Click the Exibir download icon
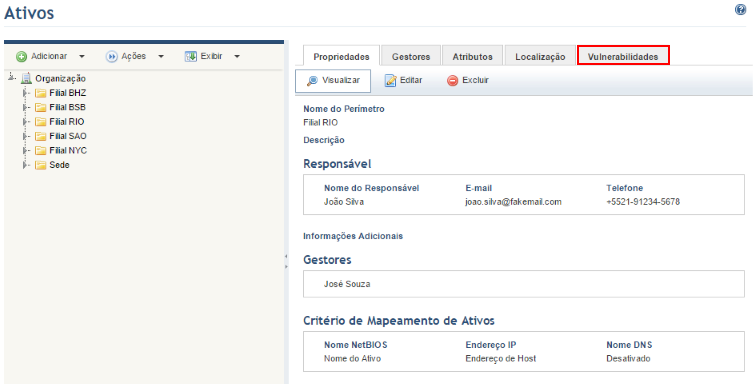756x384 pixels. [x=190, y=56]
